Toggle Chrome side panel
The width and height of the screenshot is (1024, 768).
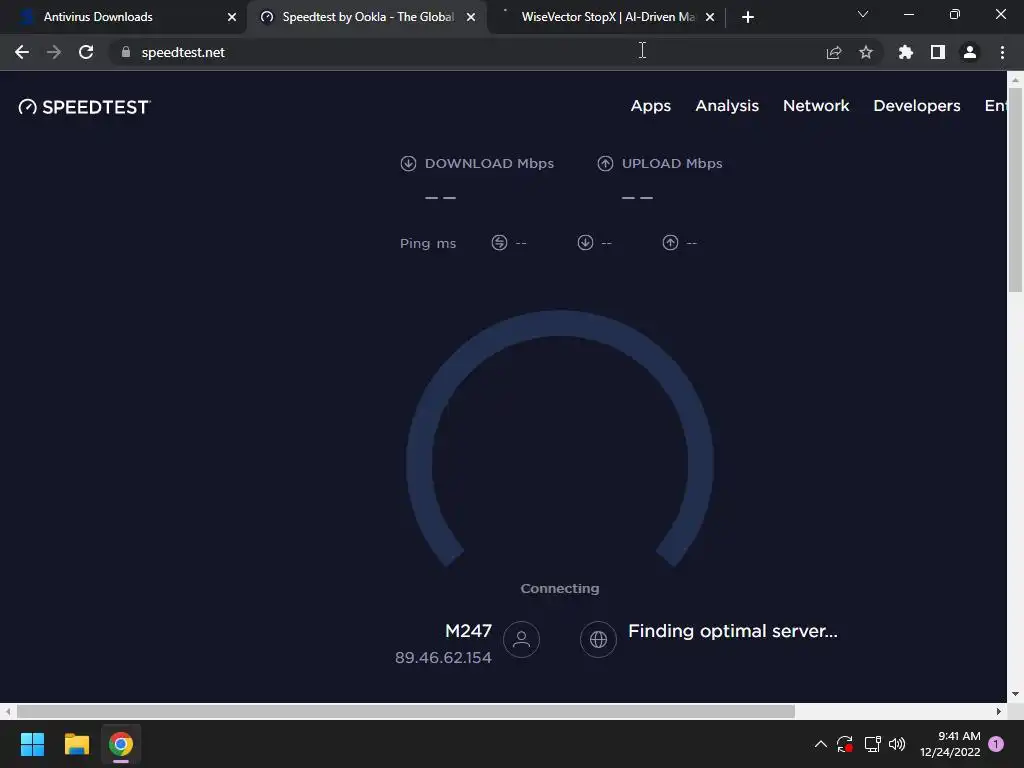click(x=937, y=52)
